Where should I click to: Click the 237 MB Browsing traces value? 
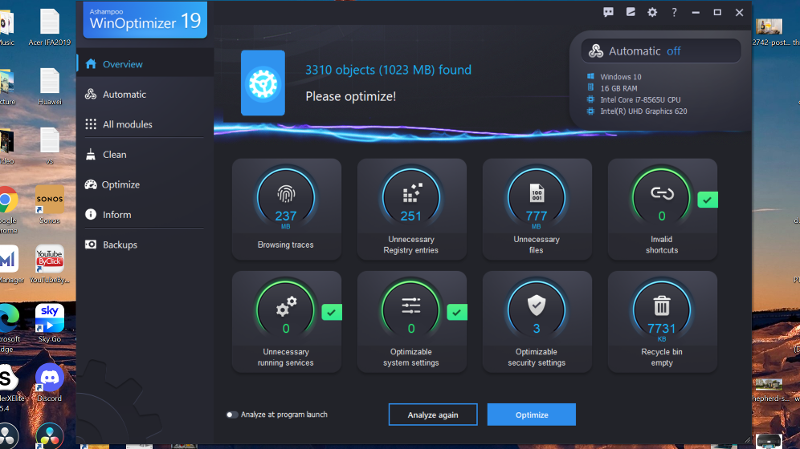286,218
